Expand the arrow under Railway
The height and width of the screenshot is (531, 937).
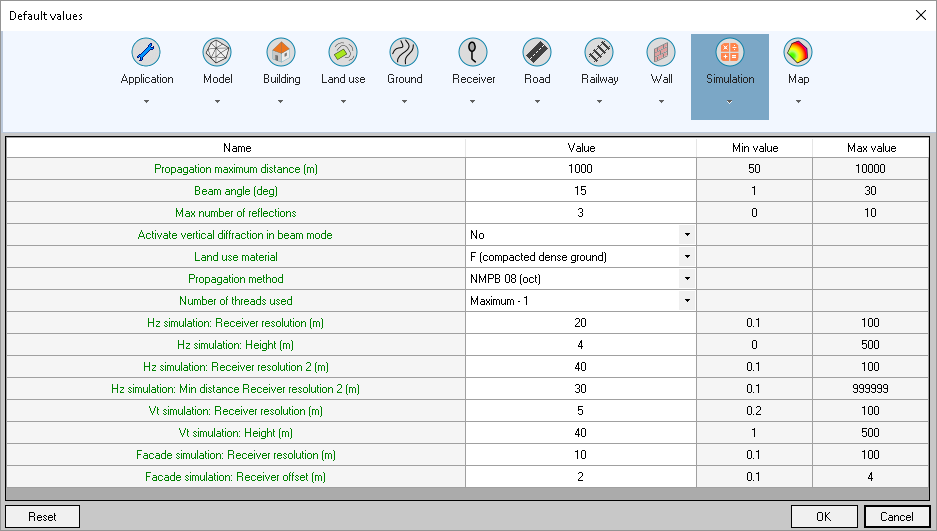pos(599,102)
